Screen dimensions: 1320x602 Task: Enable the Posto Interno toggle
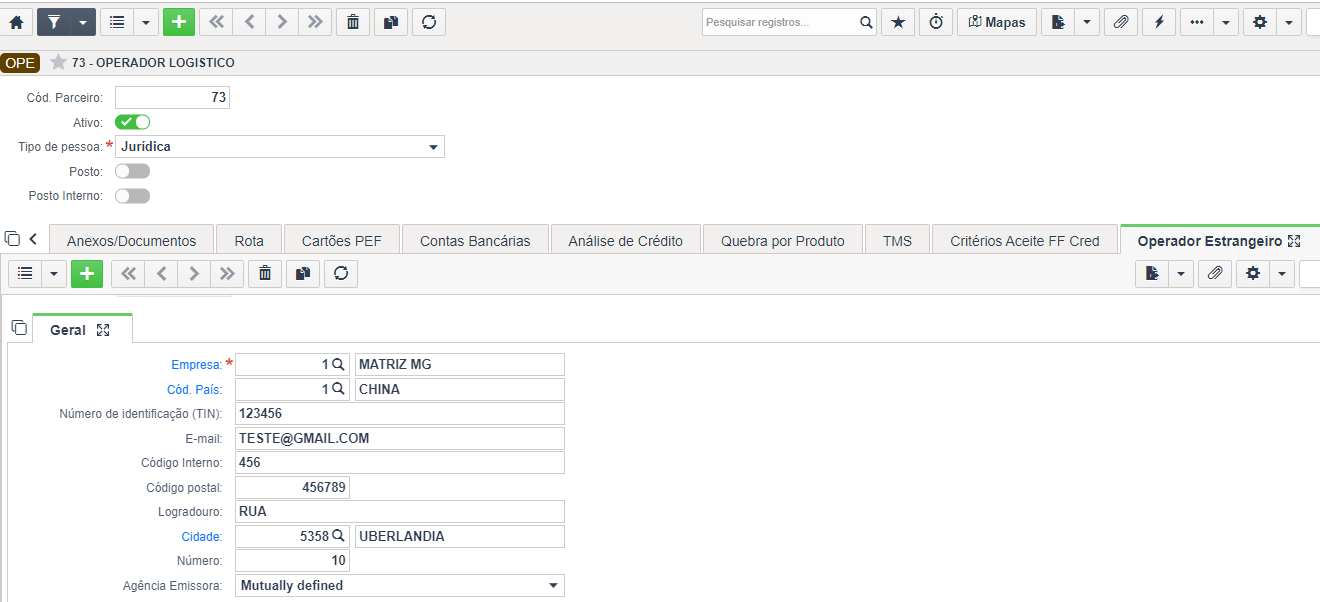click(132, 196)
